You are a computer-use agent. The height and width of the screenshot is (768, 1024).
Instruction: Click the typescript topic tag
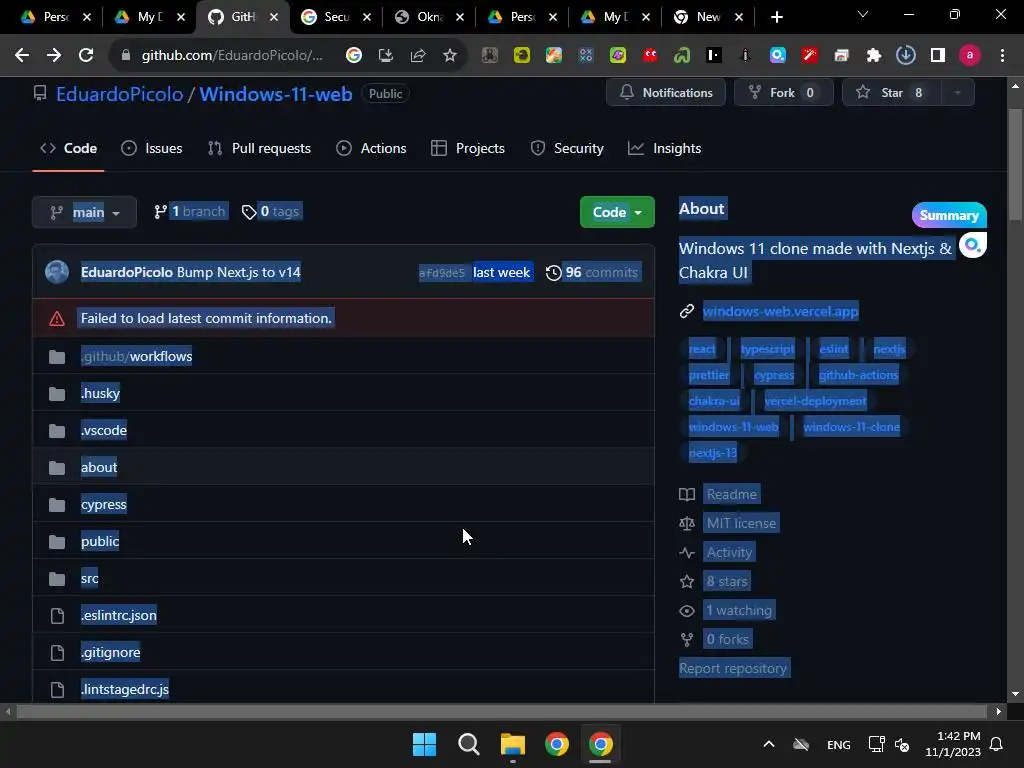point(768,349)
